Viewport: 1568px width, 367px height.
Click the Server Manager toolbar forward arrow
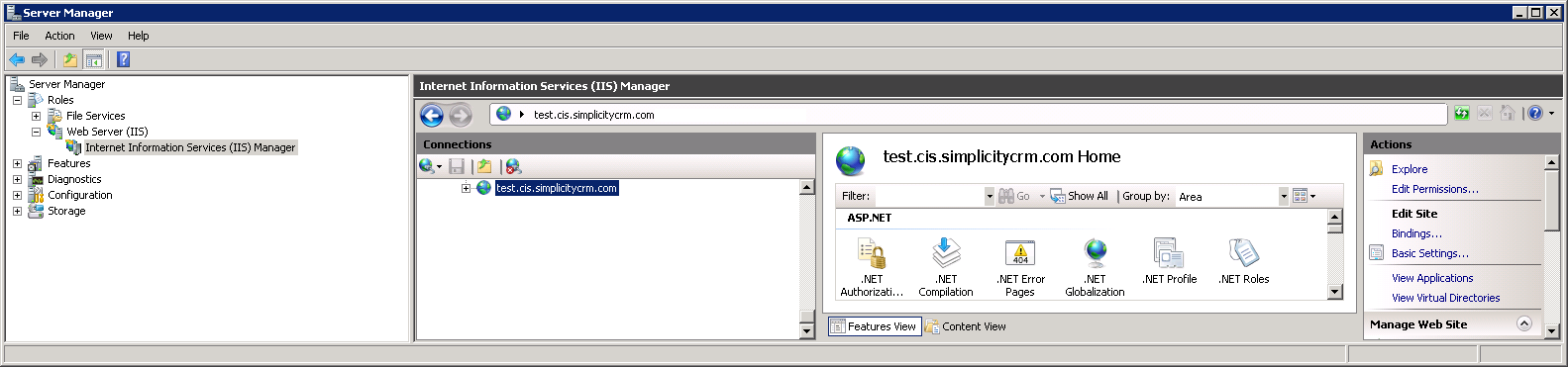coord(40,59)
